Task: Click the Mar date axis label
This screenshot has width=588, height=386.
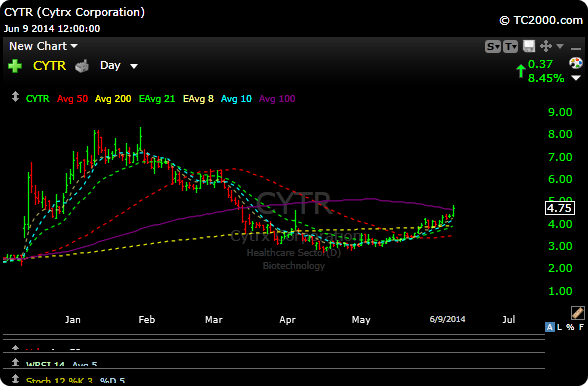Action: point(214,320)
